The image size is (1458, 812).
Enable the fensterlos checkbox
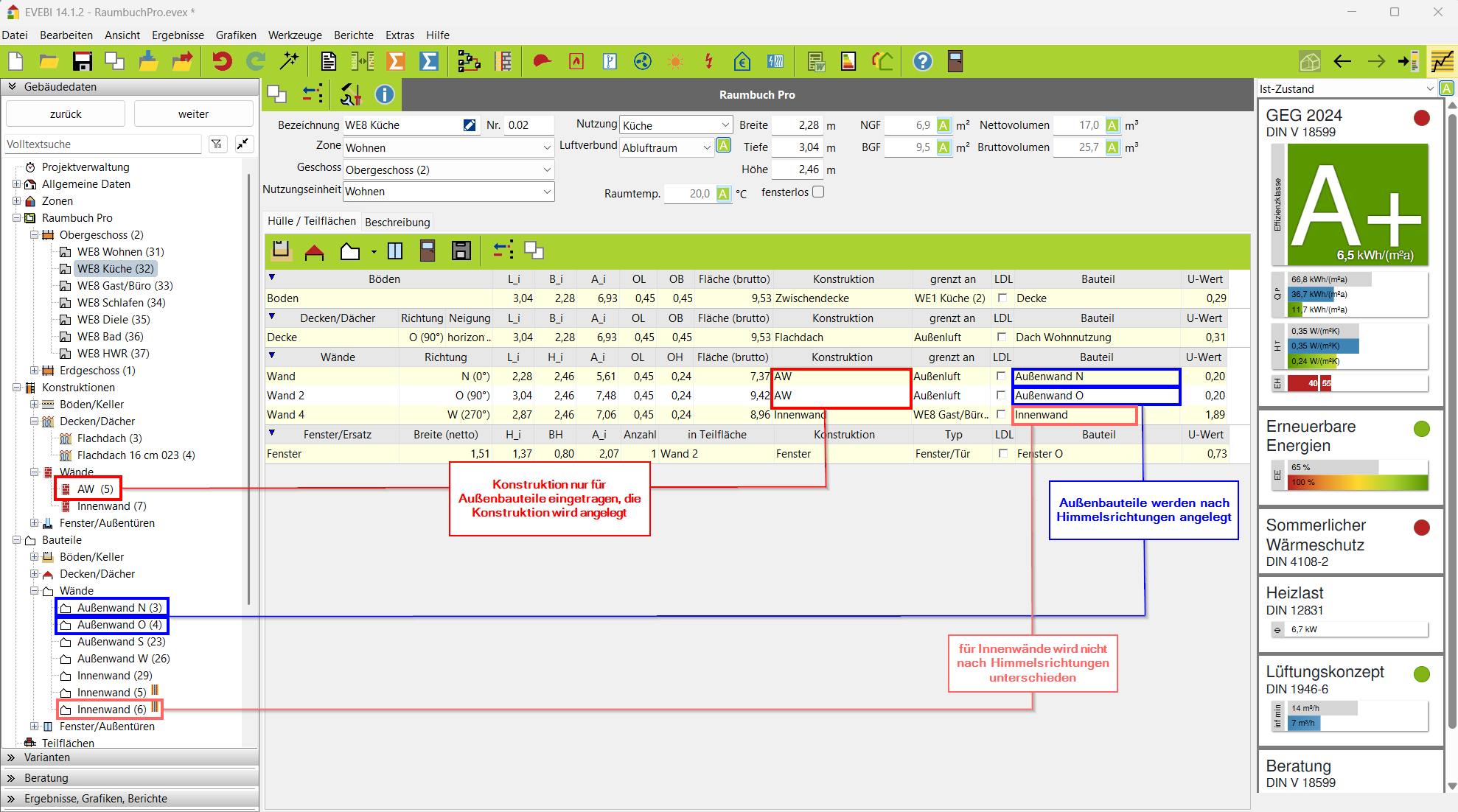coord(818,192)
